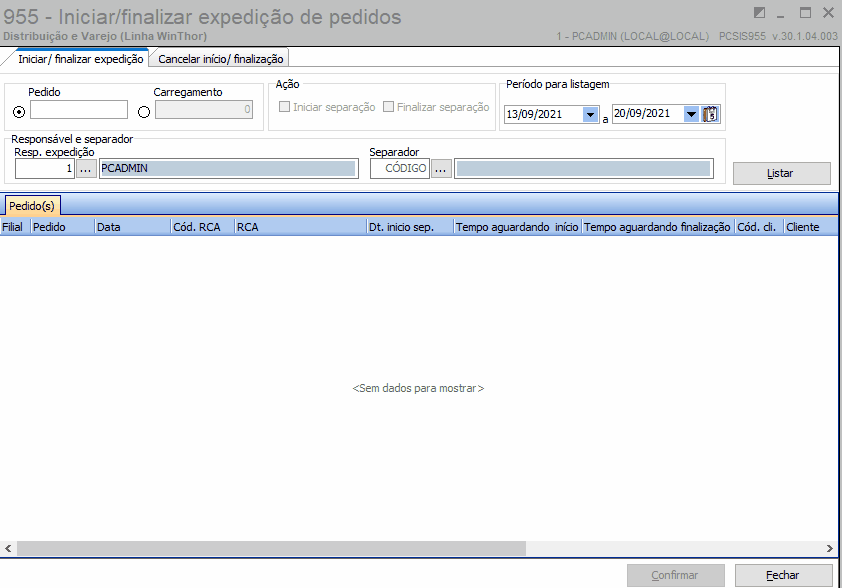Check Iniciar separação option

click(284, 106)
